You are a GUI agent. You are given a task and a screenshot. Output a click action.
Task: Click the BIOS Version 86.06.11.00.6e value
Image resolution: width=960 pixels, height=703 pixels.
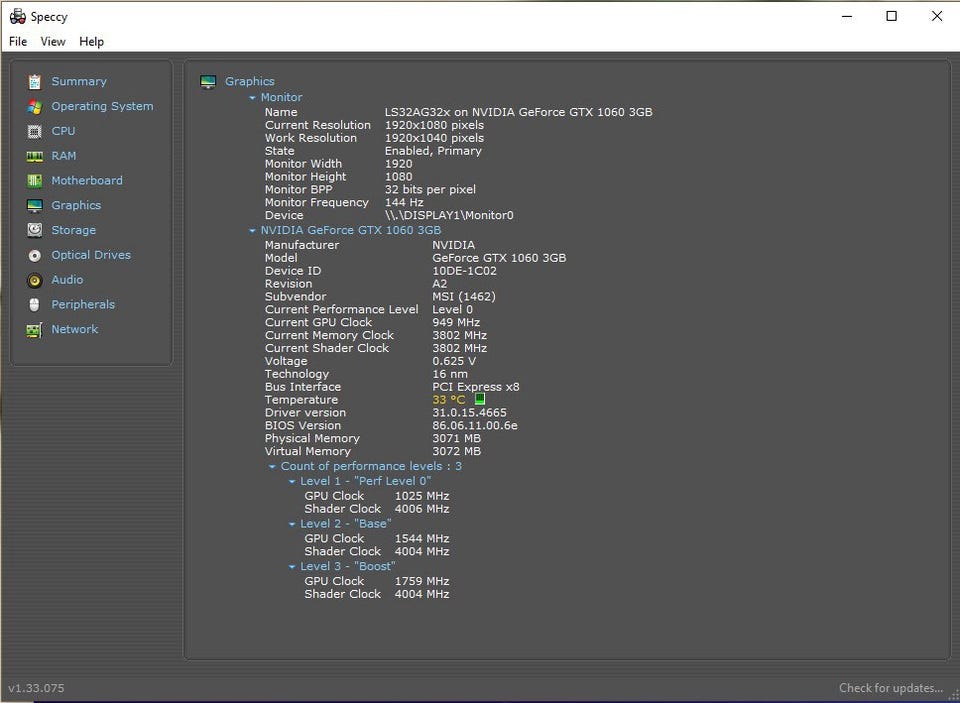point(474,425)
